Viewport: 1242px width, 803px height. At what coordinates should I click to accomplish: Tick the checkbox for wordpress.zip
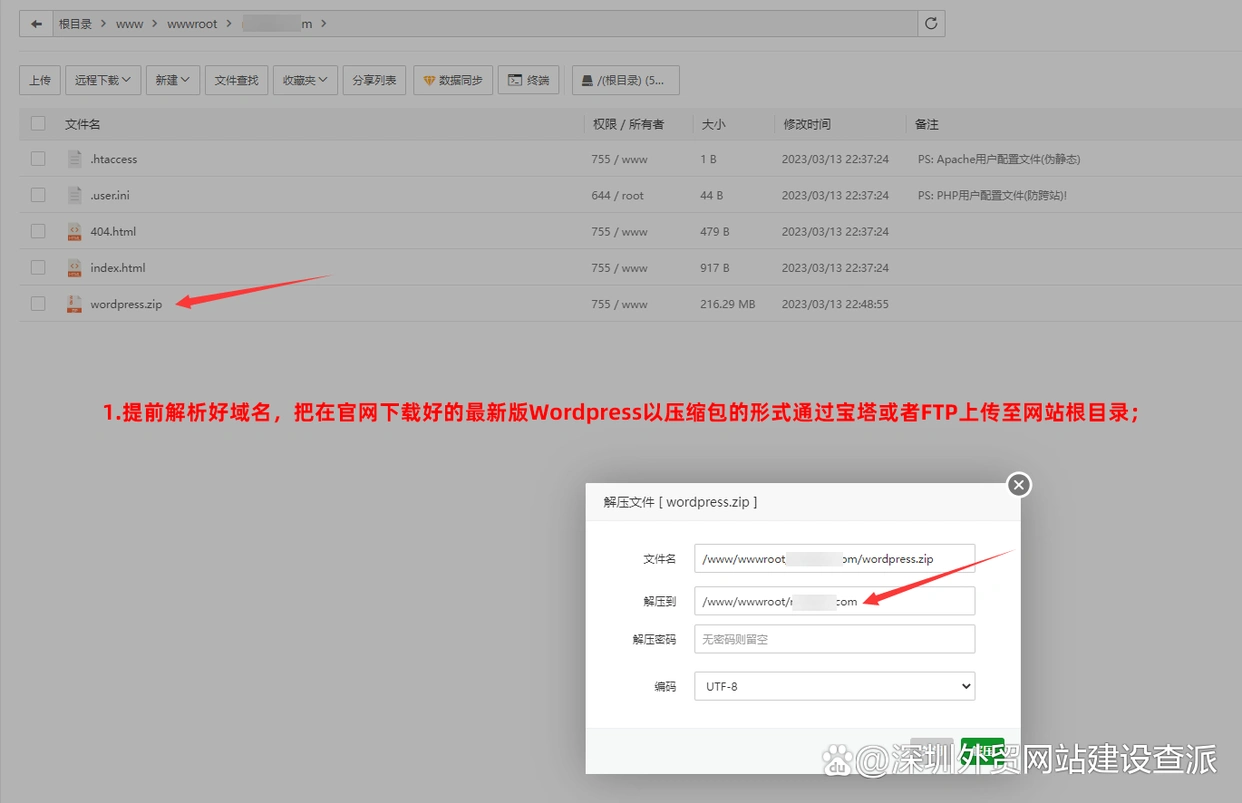(38, 304)
